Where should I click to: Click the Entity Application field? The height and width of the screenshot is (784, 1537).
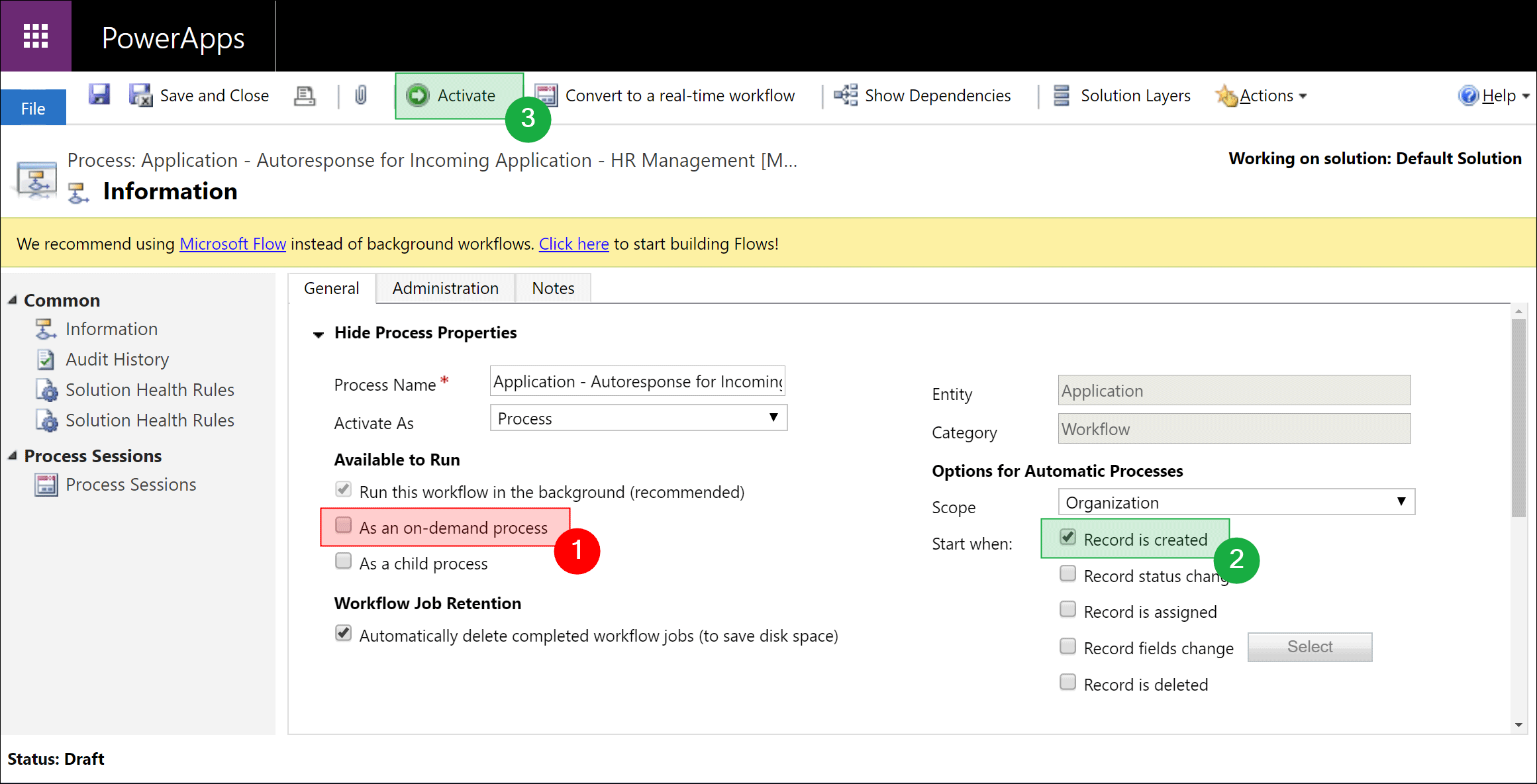1234,391
